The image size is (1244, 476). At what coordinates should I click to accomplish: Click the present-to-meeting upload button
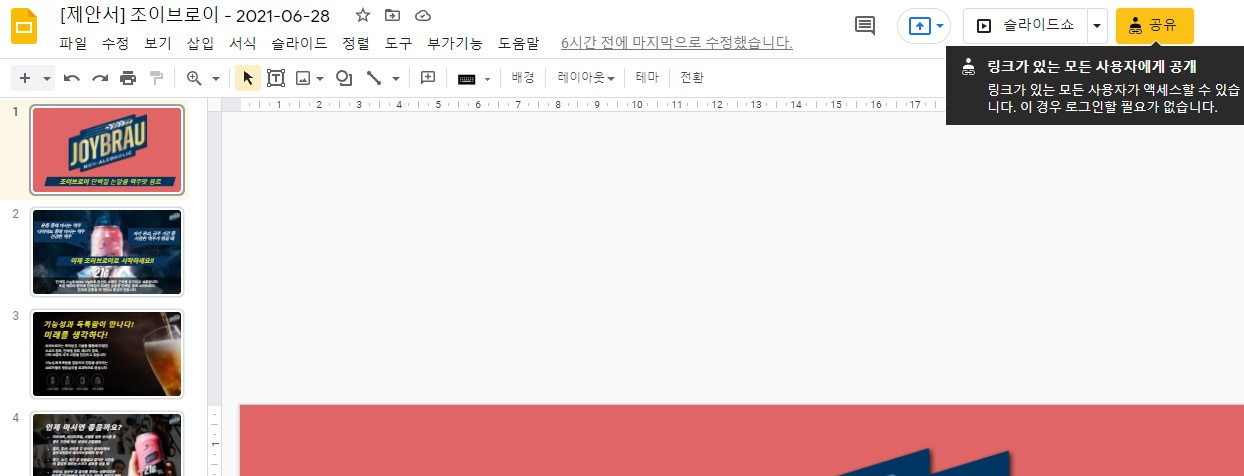(924, 25)
